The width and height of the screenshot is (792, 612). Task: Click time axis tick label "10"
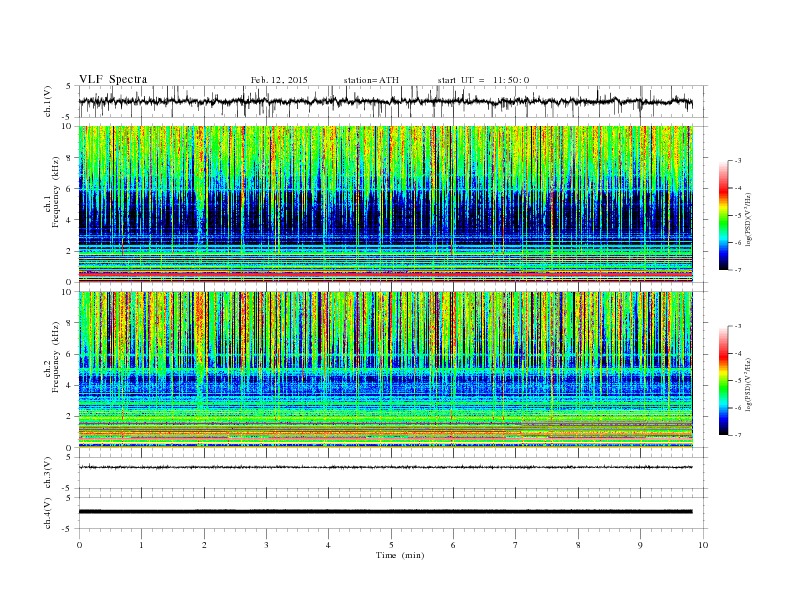703,545
